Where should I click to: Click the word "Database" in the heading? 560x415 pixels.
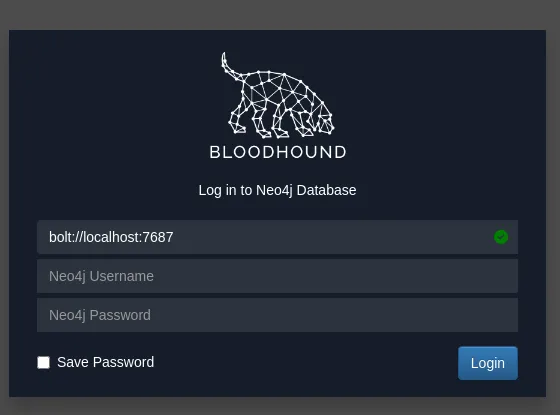coord(326,190)
